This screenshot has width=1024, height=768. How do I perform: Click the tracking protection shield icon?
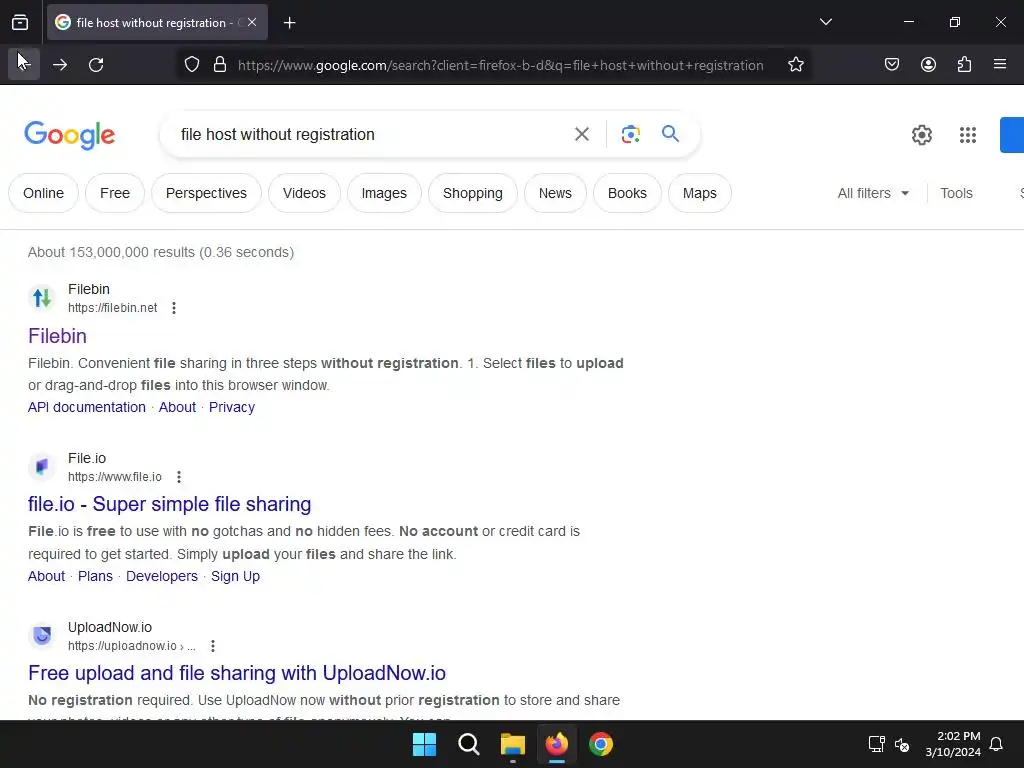pos(191,65)
